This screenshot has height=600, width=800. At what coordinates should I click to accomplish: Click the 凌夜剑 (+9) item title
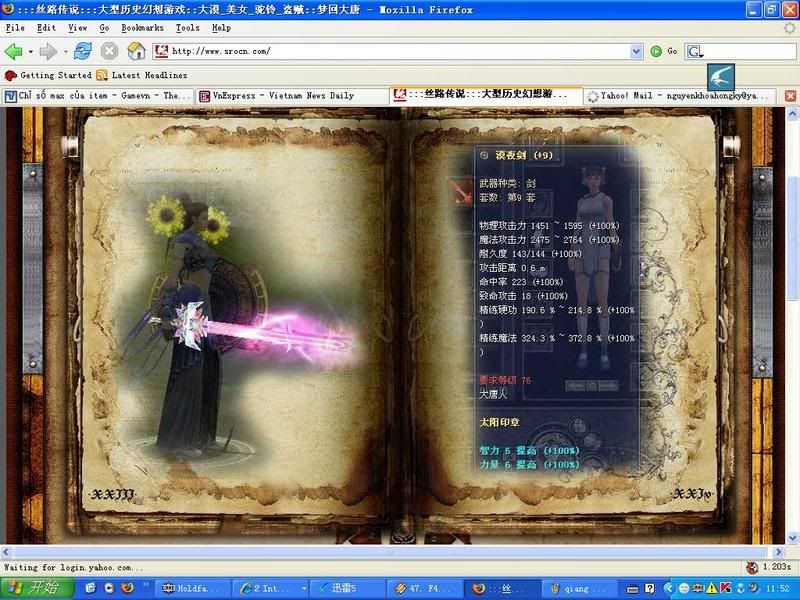(x=524, y=155)
